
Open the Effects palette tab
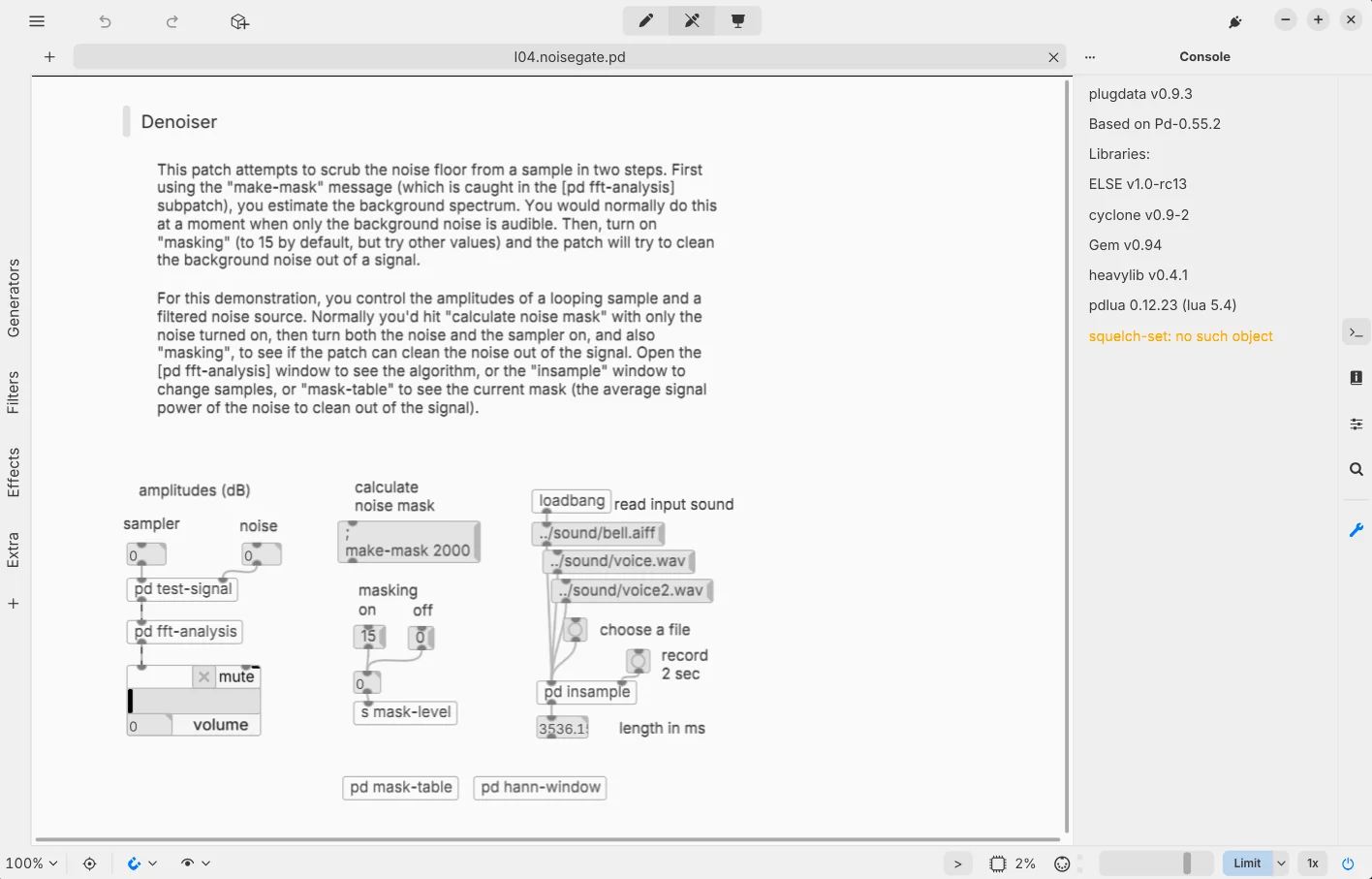(14, 472)
